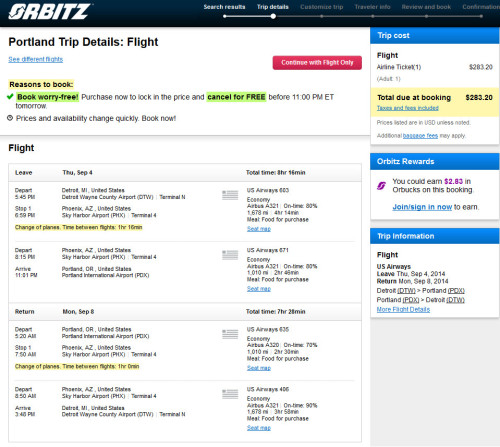Click the purple Orbucks rewards icon
The height and width of the screenshot is (447, 500).
pyautogui.click(x=381, y=186)
